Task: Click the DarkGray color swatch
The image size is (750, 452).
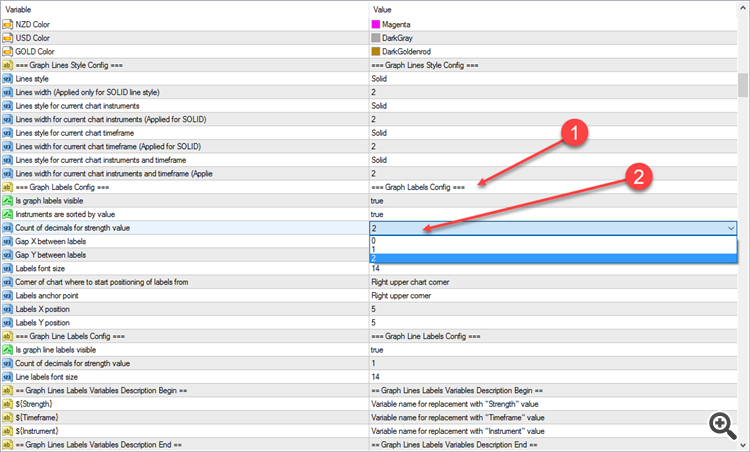Action: coord(376,38)
